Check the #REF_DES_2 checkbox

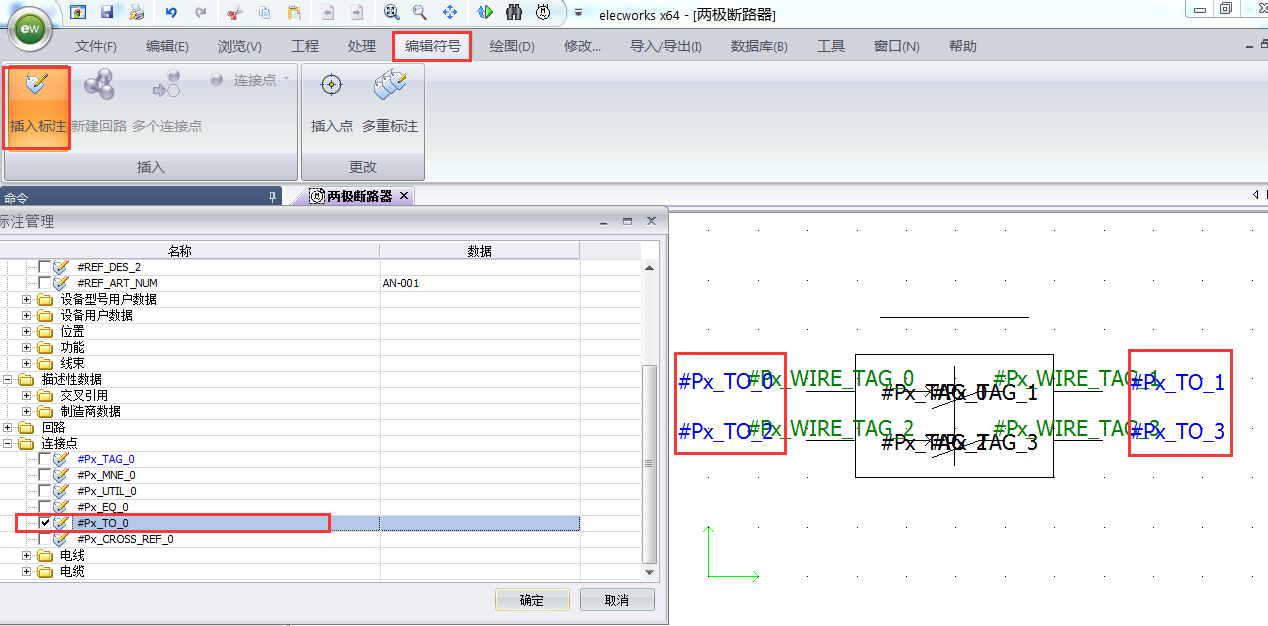(44, 267)
